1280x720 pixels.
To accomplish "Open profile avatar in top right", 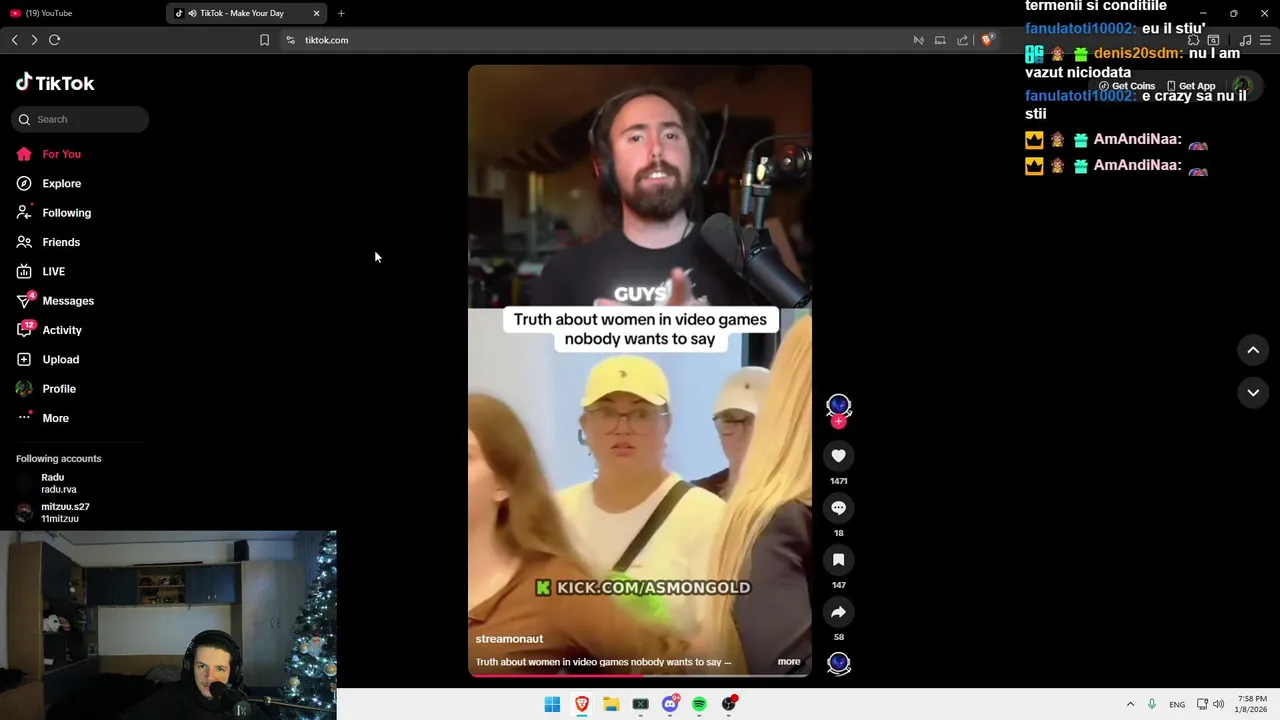I will click(x=1242, y=86).
